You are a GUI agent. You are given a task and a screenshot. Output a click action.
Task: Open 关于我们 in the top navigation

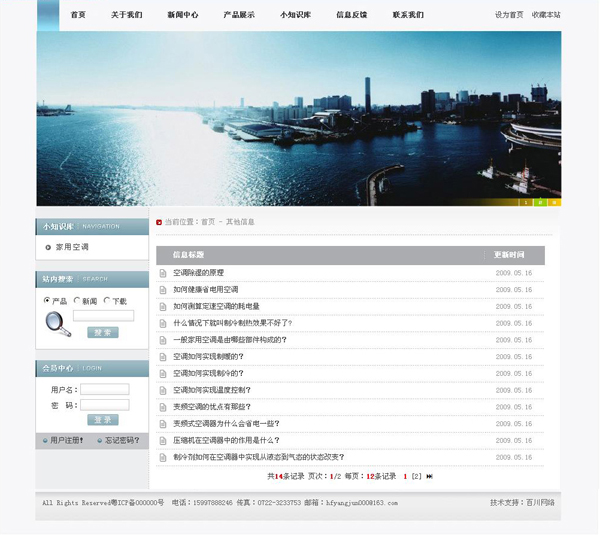pyautogui.click(x=126, y=15)
